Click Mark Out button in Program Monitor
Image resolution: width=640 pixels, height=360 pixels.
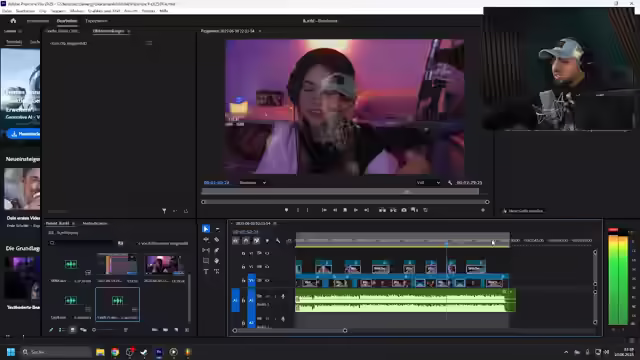(307, 210)
